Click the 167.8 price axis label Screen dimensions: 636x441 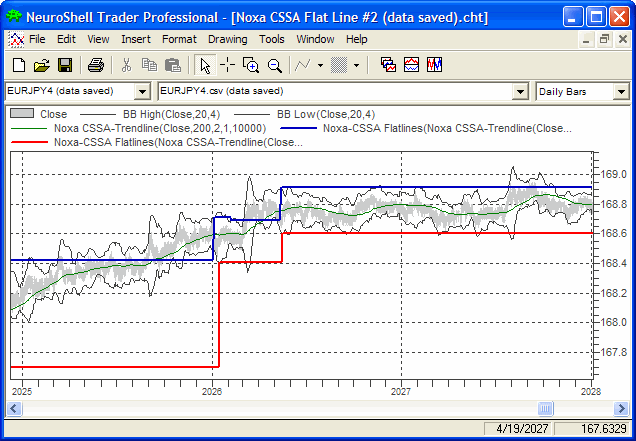point(613,352)
